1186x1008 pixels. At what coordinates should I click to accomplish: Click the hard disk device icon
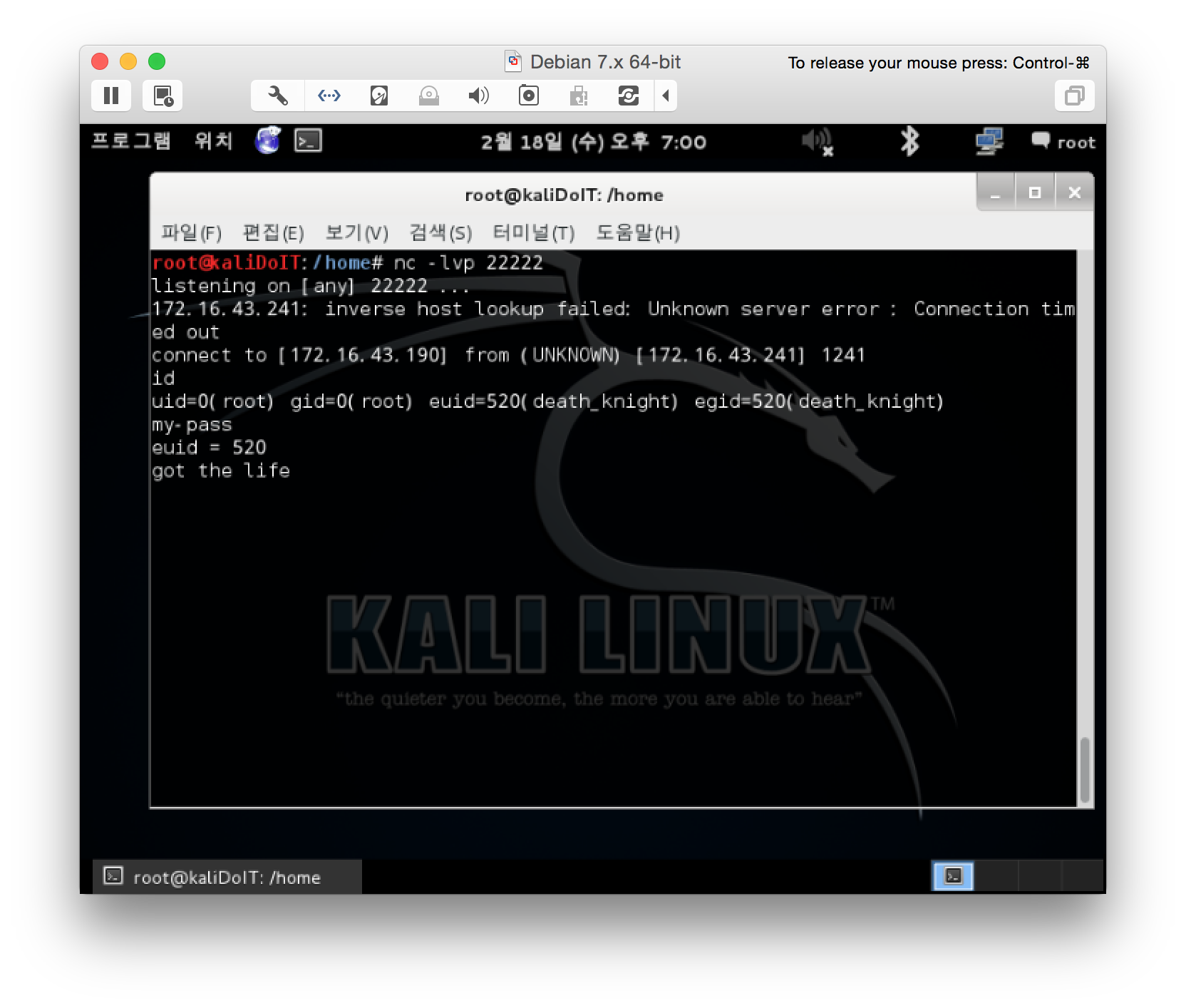coord(379,96)
